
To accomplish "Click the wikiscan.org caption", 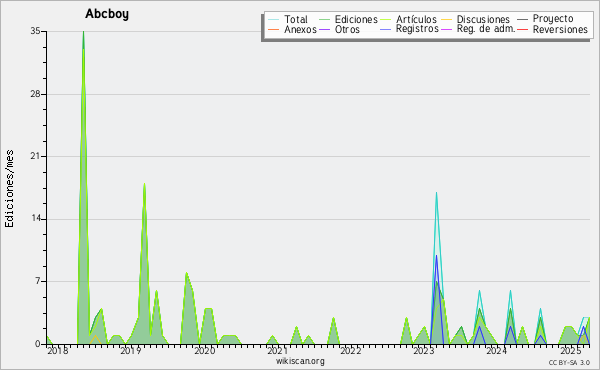I will point(300,361).
